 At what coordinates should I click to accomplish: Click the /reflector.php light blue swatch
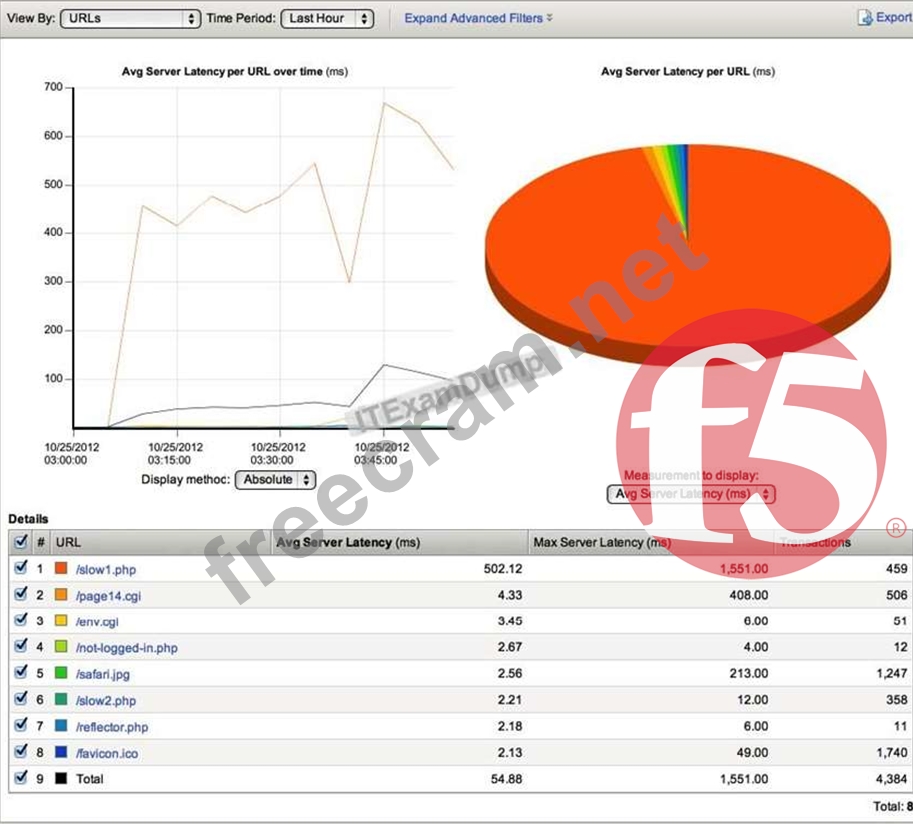point(61,726)
